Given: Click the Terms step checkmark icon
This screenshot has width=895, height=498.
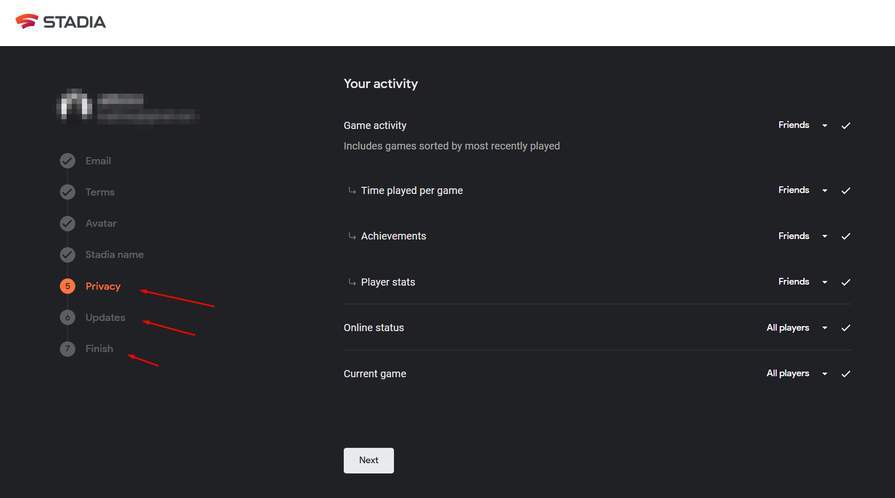Looking at the screenshot, I should pyautogui.click(x=67, y=192).
